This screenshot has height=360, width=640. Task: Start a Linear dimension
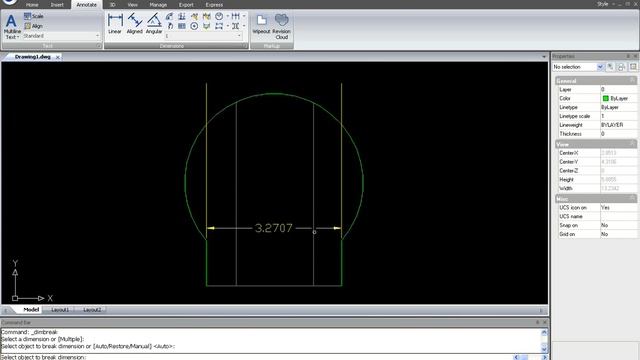point(115,23)
